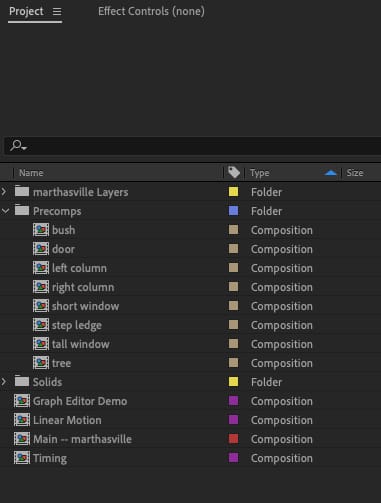Viewport: 381px width, 503px height.
Task: Click "Folder" type cell for Precomps
Action: pos(266,211)
